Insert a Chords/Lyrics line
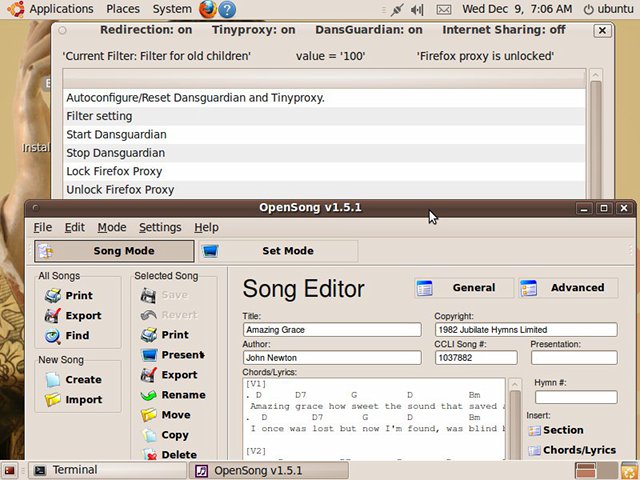 572,450
